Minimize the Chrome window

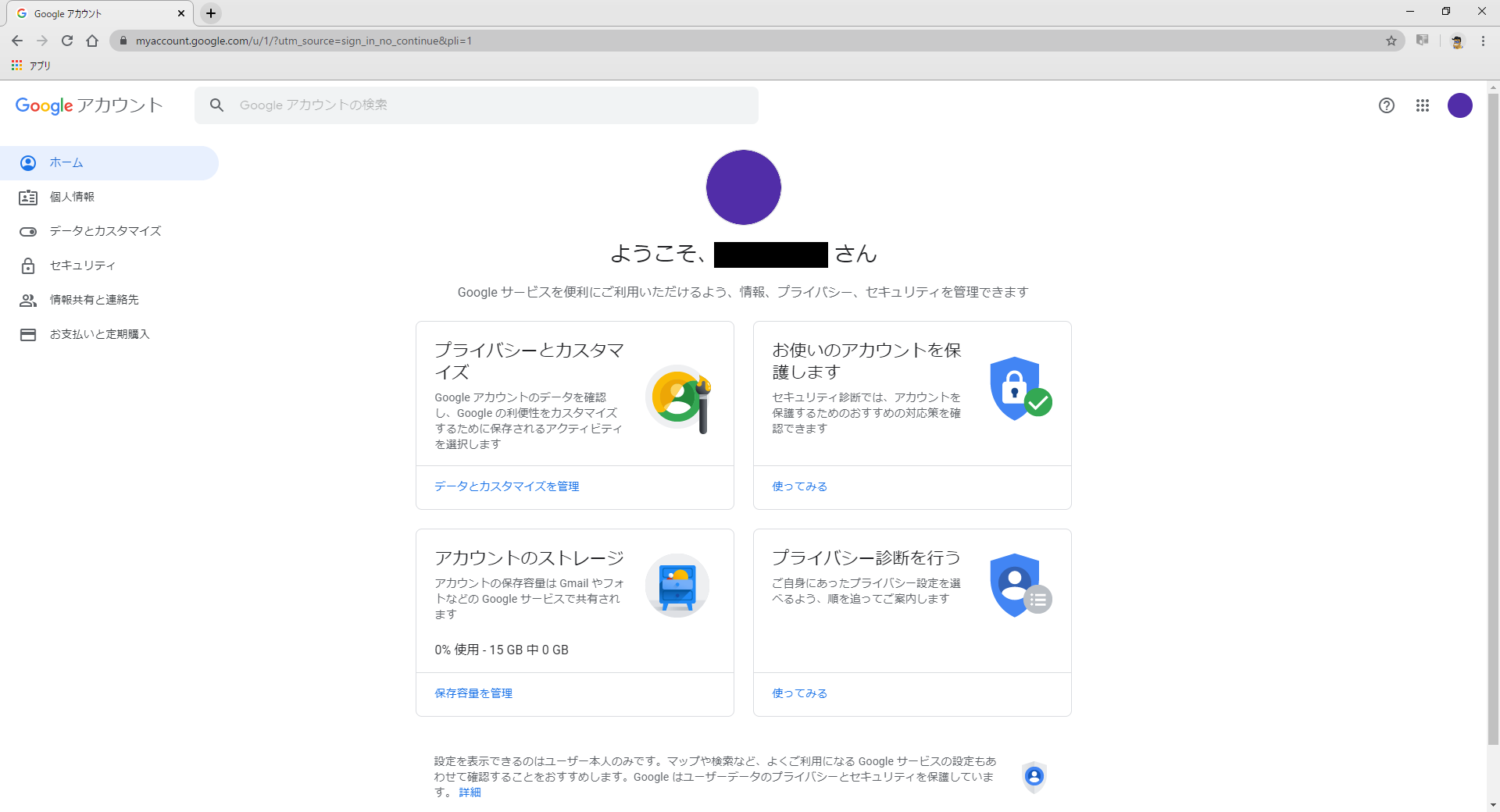coord(1410,12)
